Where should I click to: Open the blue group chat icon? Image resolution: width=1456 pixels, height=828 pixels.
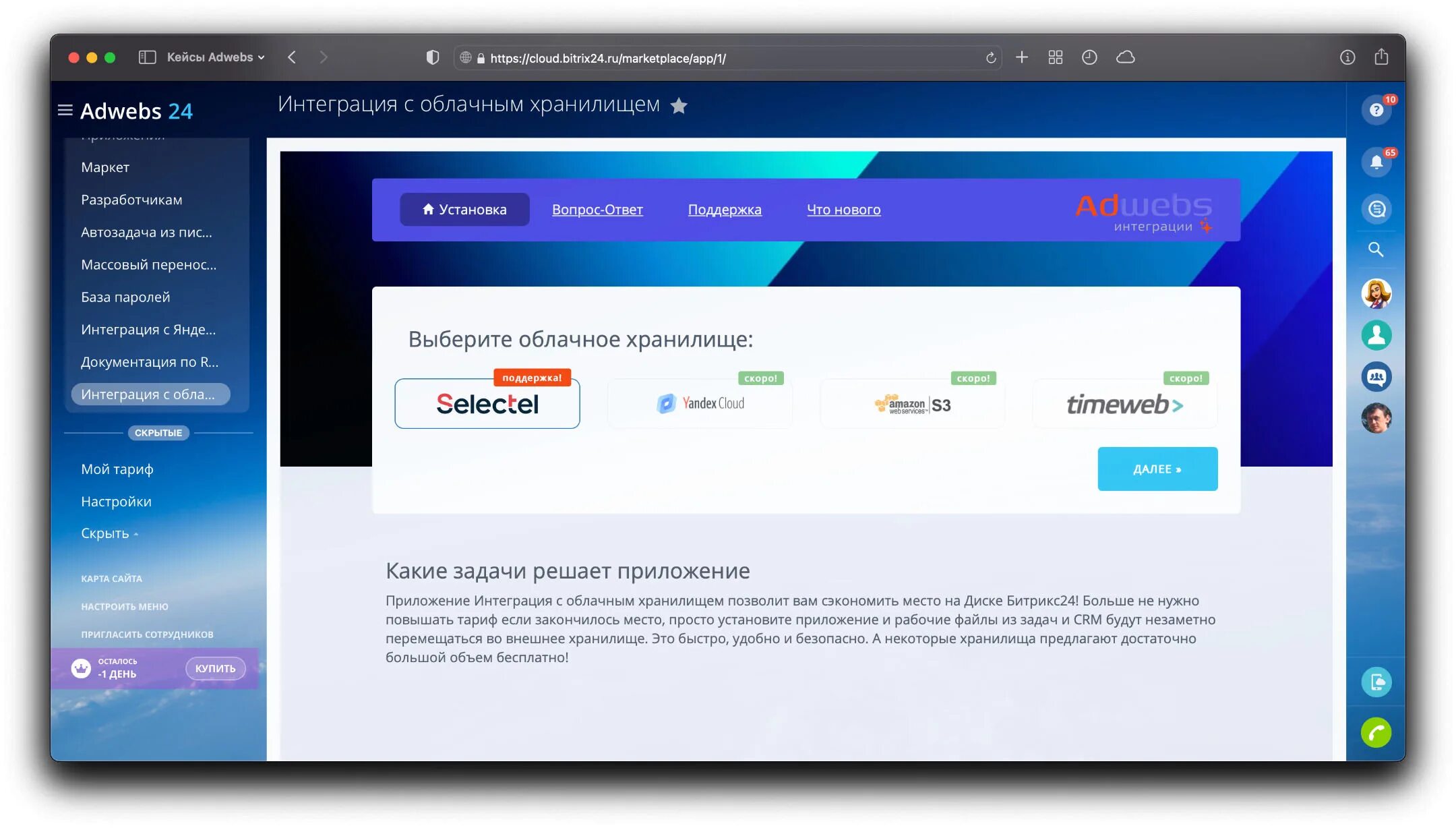[x=1376, y=377]
